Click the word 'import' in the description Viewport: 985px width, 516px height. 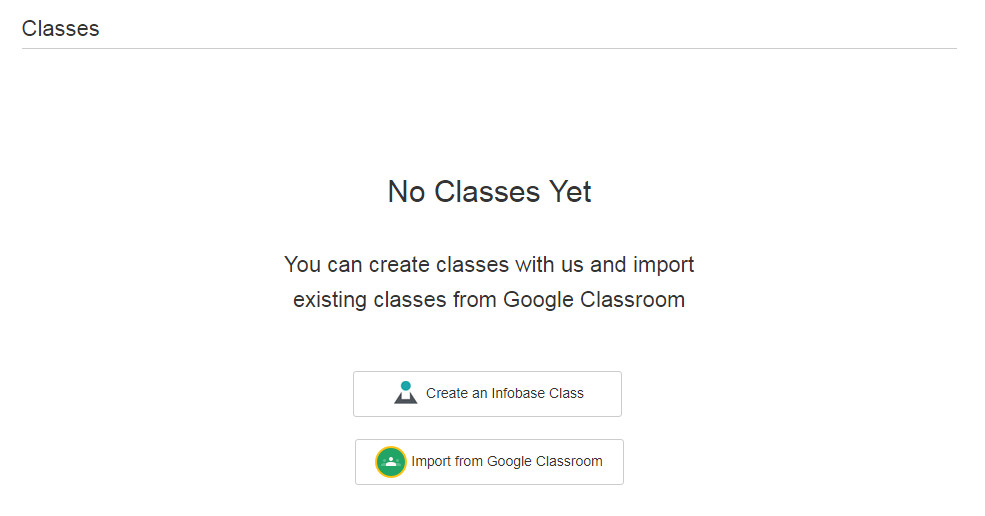point(663,265)
